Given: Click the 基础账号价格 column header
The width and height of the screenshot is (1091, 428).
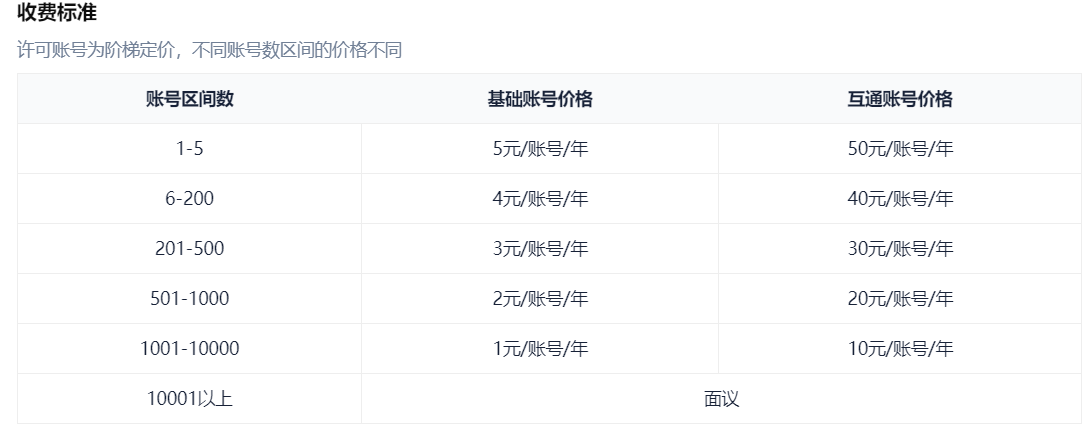Looking at the screenshot, I should coord(540,99).
